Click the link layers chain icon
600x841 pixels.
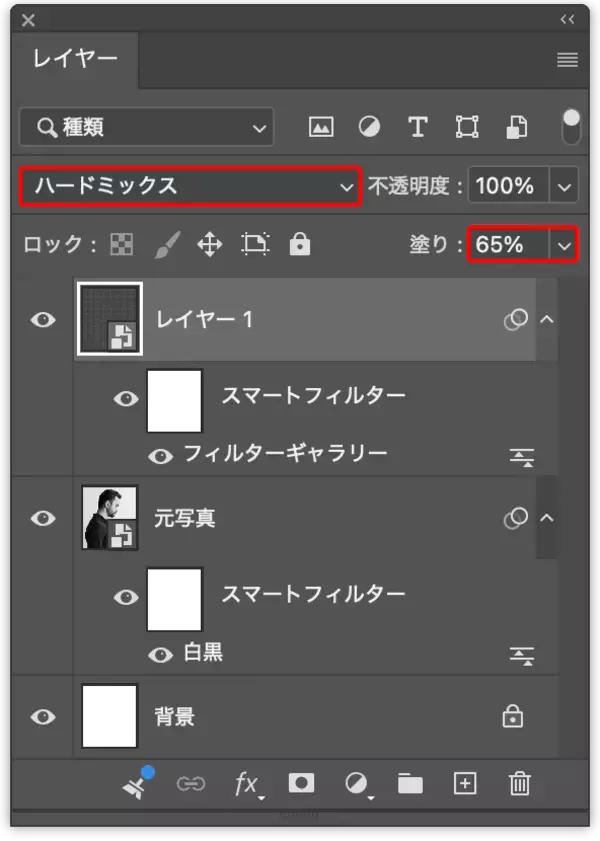(x=191, y=784)
